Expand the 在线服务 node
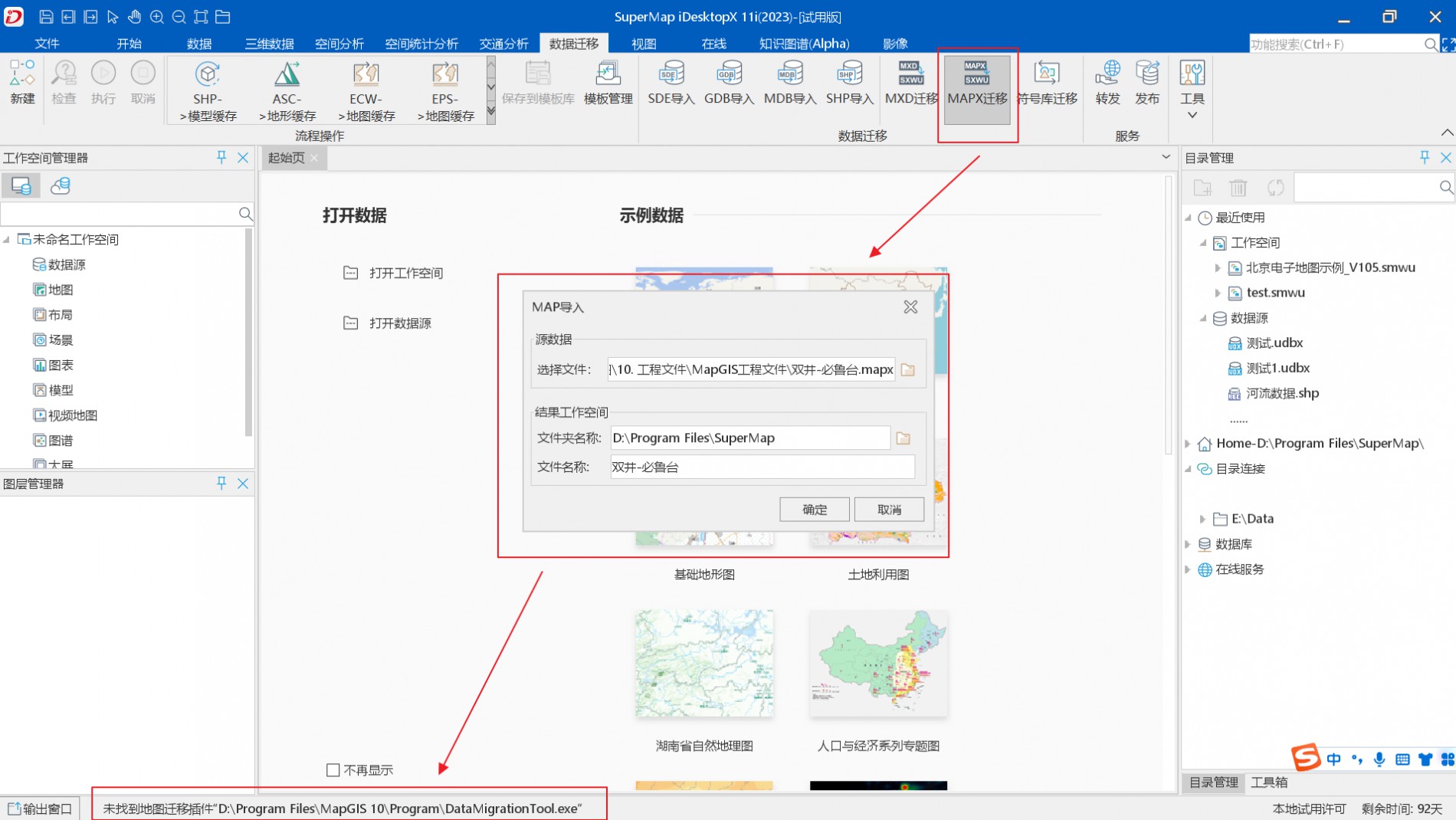 coord(1189,569)
